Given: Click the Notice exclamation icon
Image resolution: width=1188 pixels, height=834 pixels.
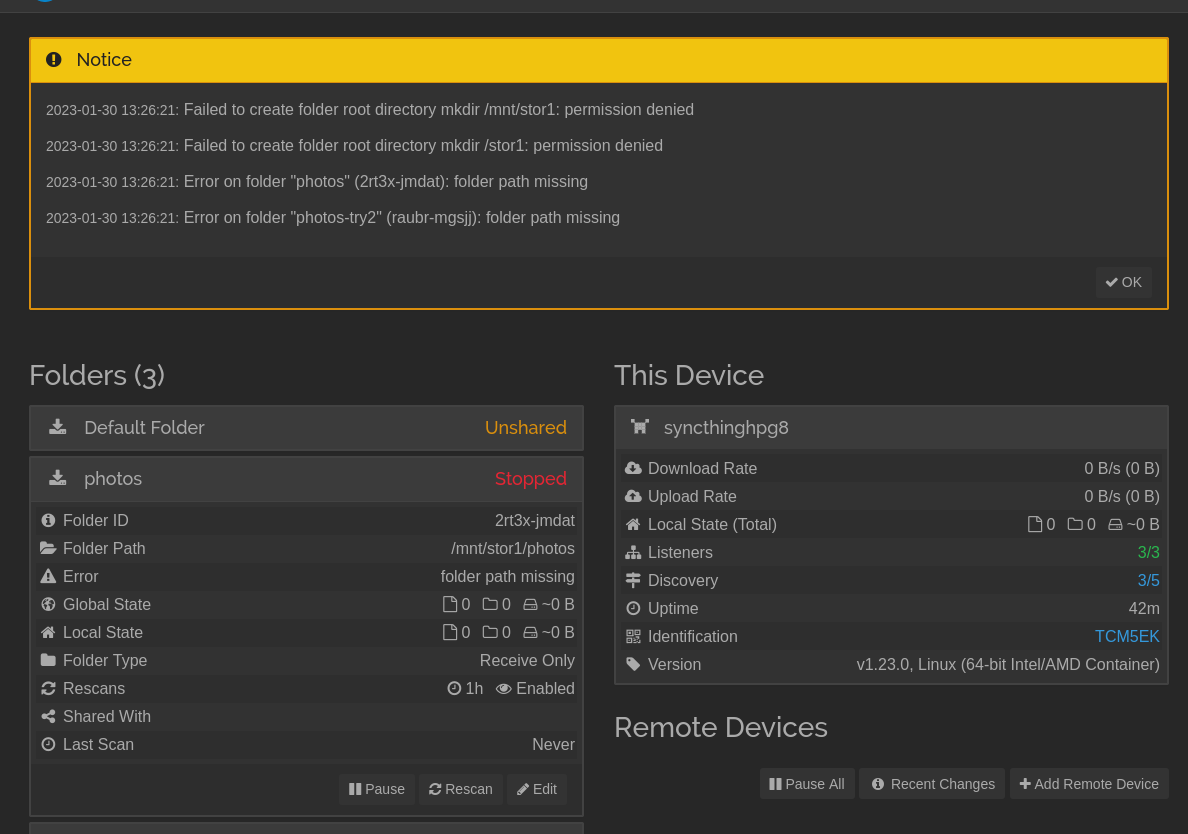Looking at the screenshot, I should click(54, 60).
